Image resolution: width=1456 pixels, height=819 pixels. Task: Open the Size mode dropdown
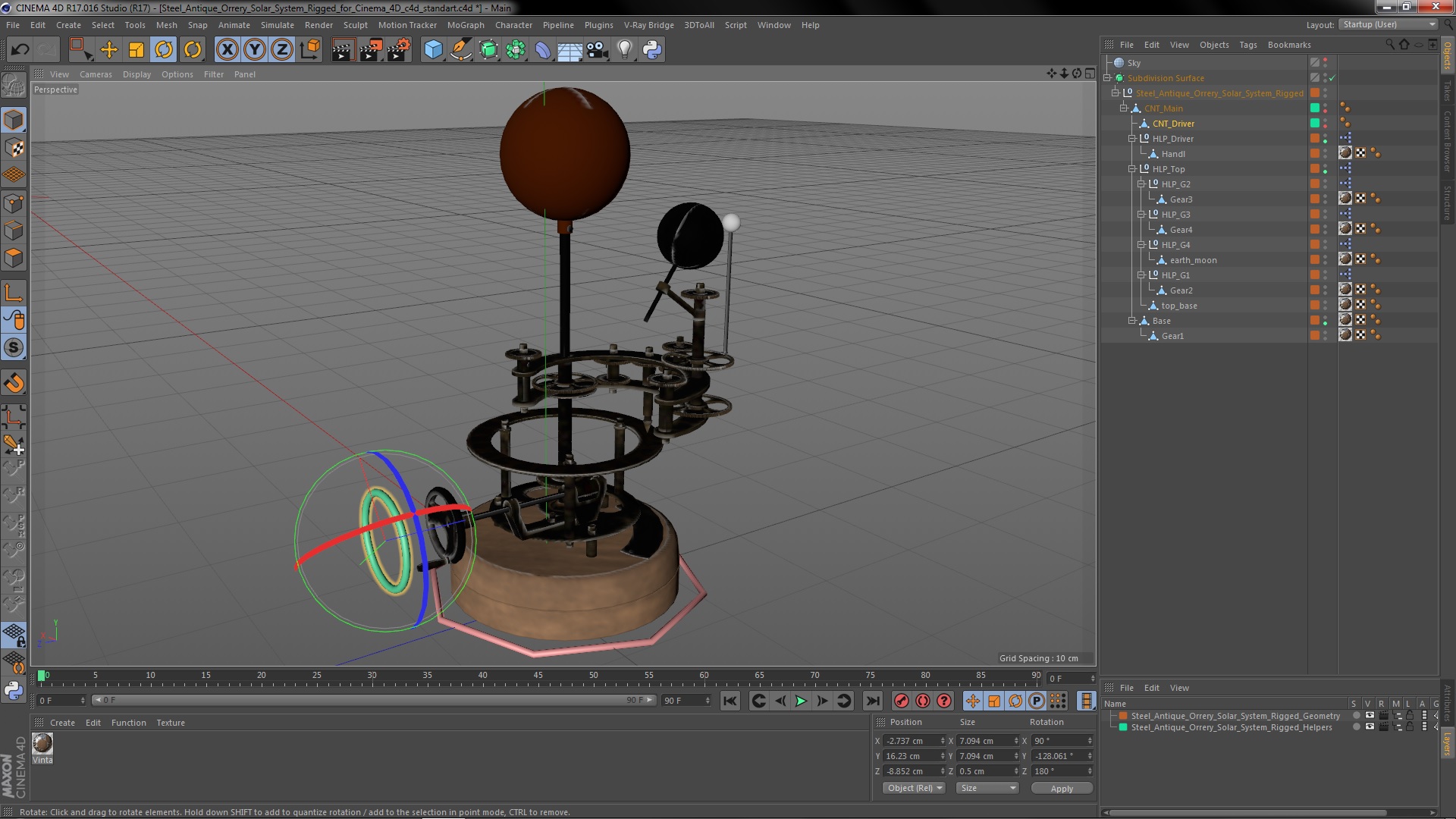[987, 789]
